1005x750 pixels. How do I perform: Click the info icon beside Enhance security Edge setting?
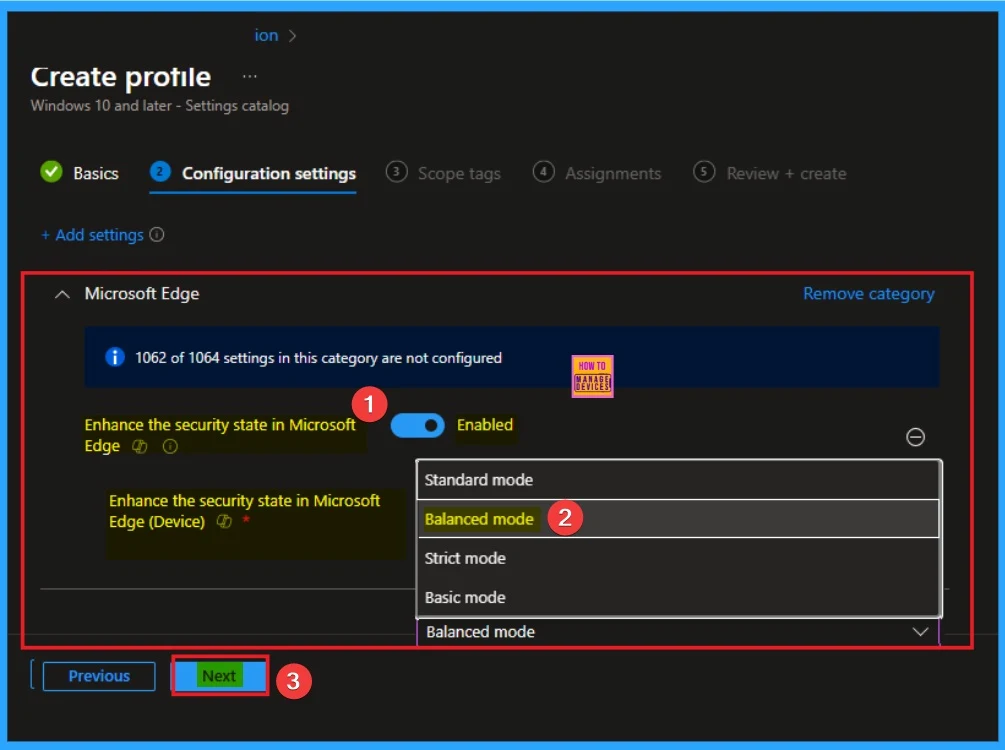coord(170,446)
